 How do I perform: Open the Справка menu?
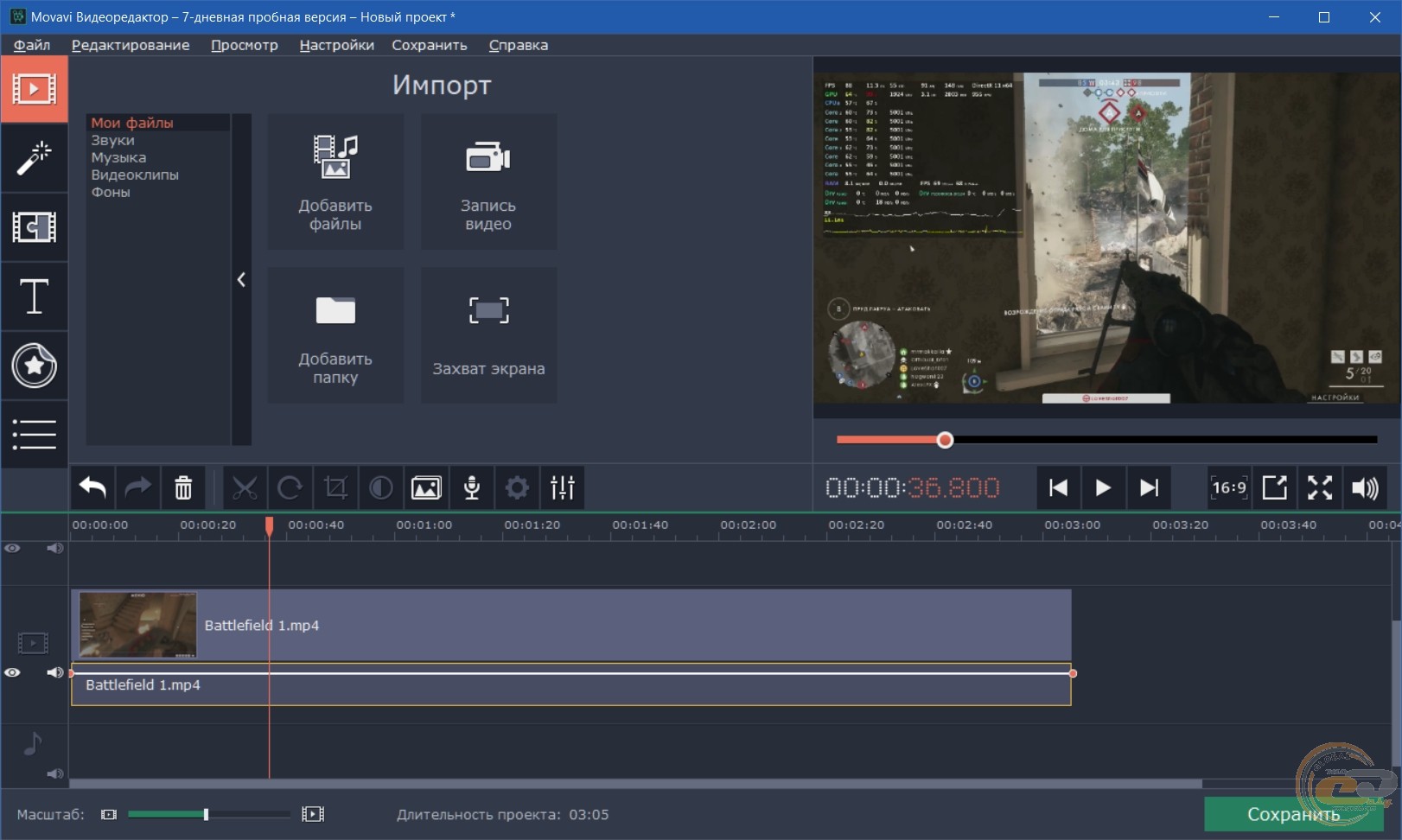point(519,45)
